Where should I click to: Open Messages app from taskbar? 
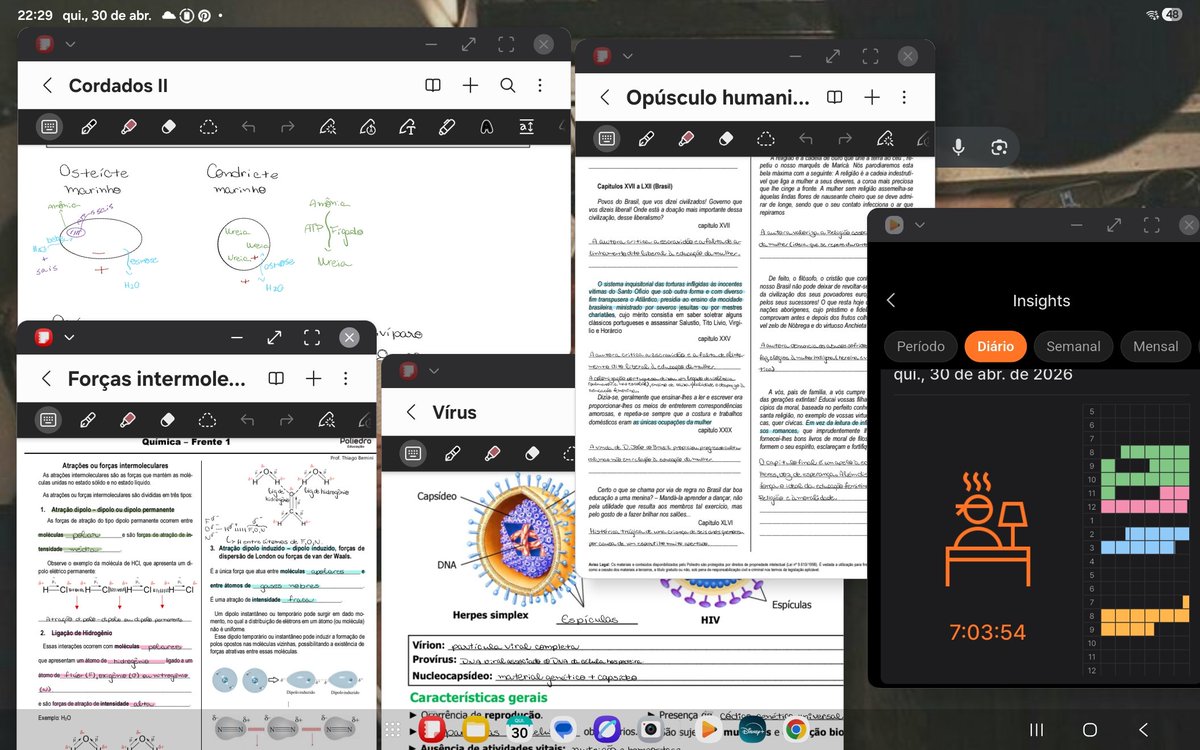(564, 731)
